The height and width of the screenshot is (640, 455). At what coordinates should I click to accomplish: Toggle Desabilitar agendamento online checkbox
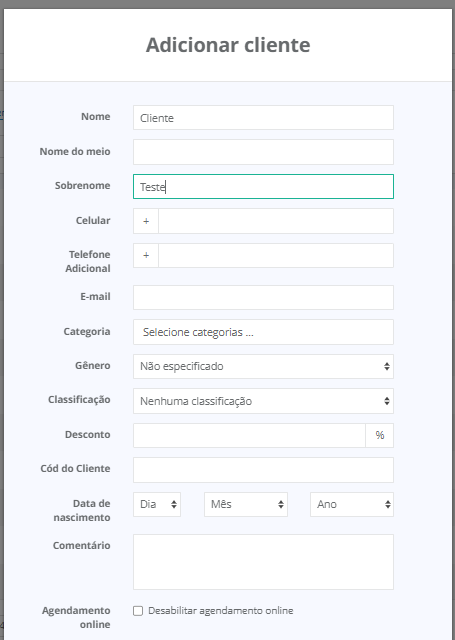(x=138, y=611)
